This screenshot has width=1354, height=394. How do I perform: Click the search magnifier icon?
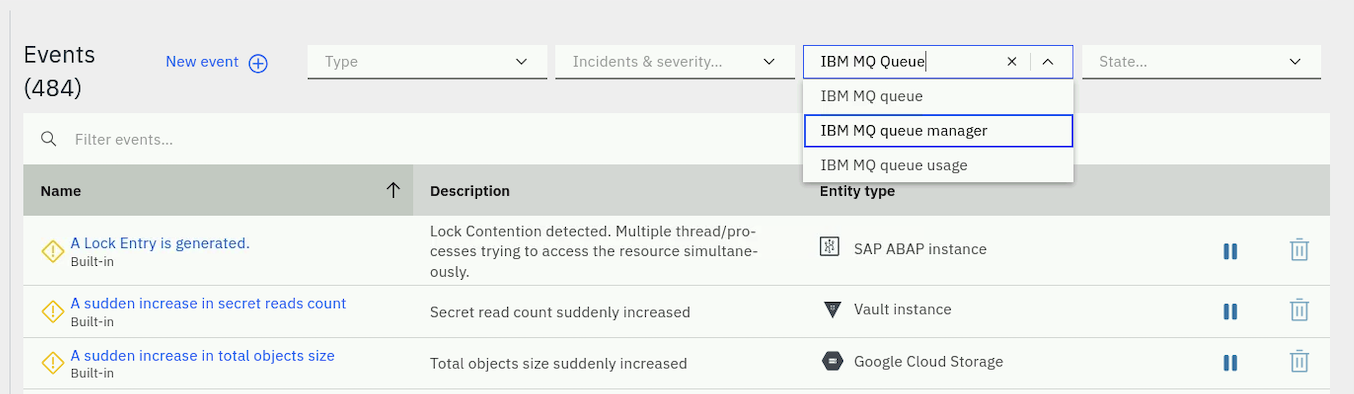(48, 139)
